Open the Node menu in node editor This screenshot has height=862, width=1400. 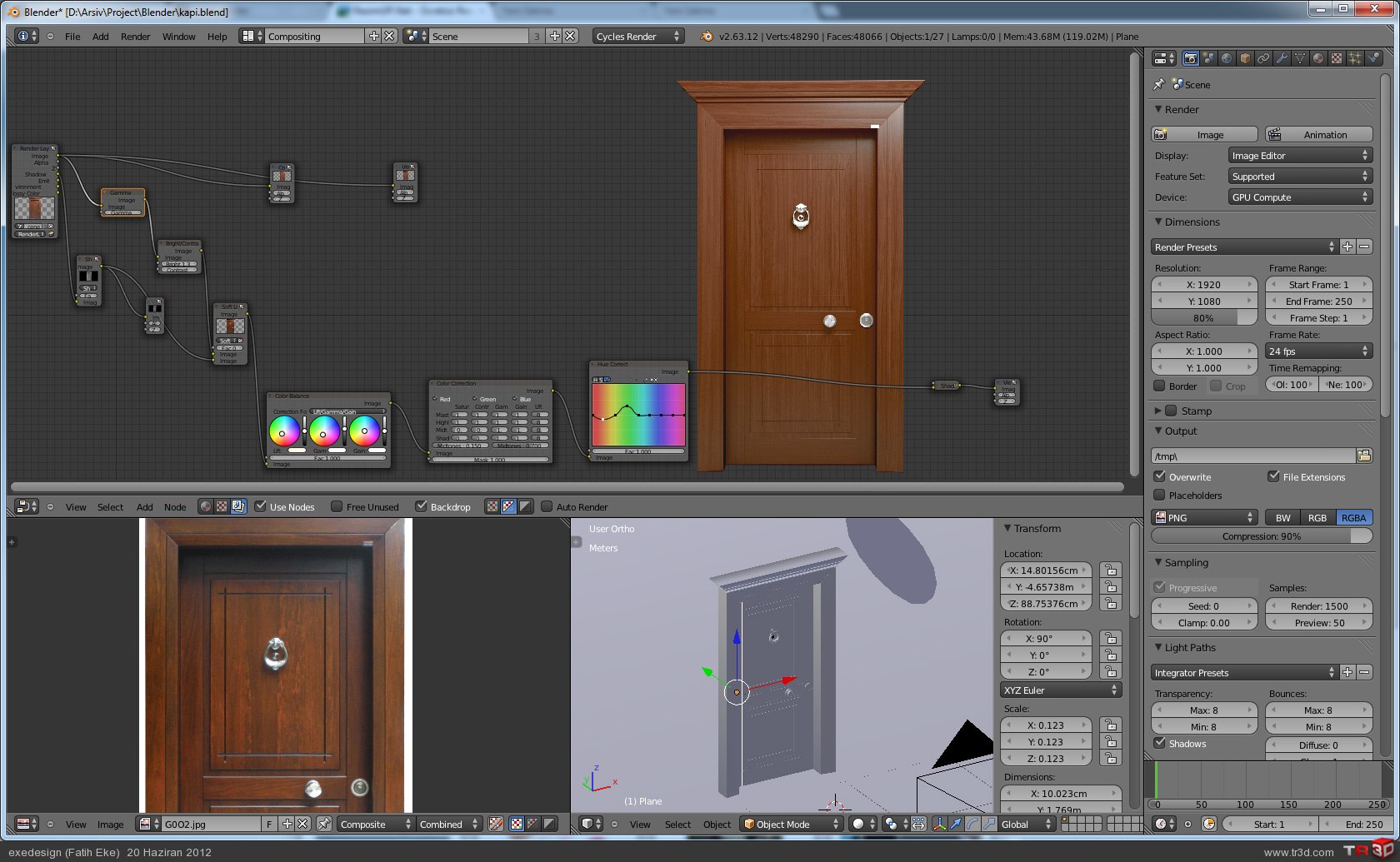(x=175, y=506)
